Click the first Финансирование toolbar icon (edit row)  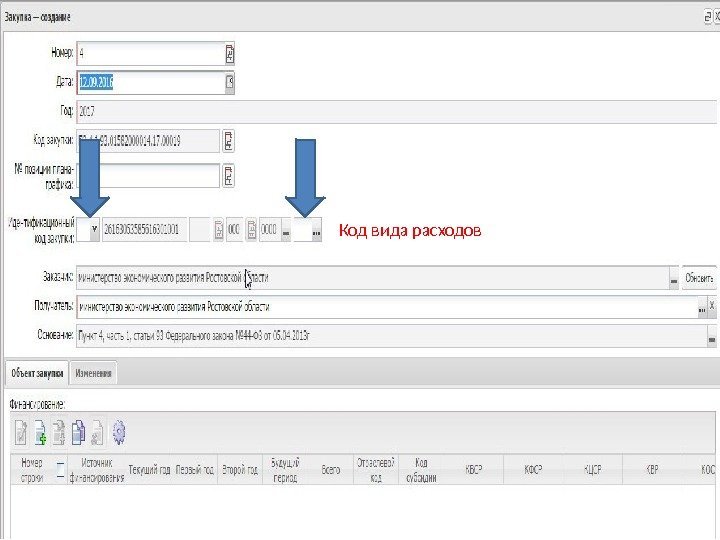21,433
